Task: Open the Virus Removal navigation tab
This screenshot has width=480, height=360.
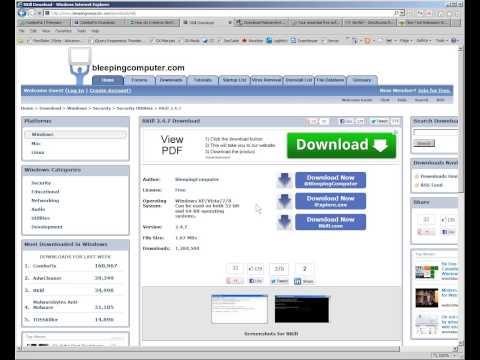Action: pyautogui.click(x=266, y=80)
